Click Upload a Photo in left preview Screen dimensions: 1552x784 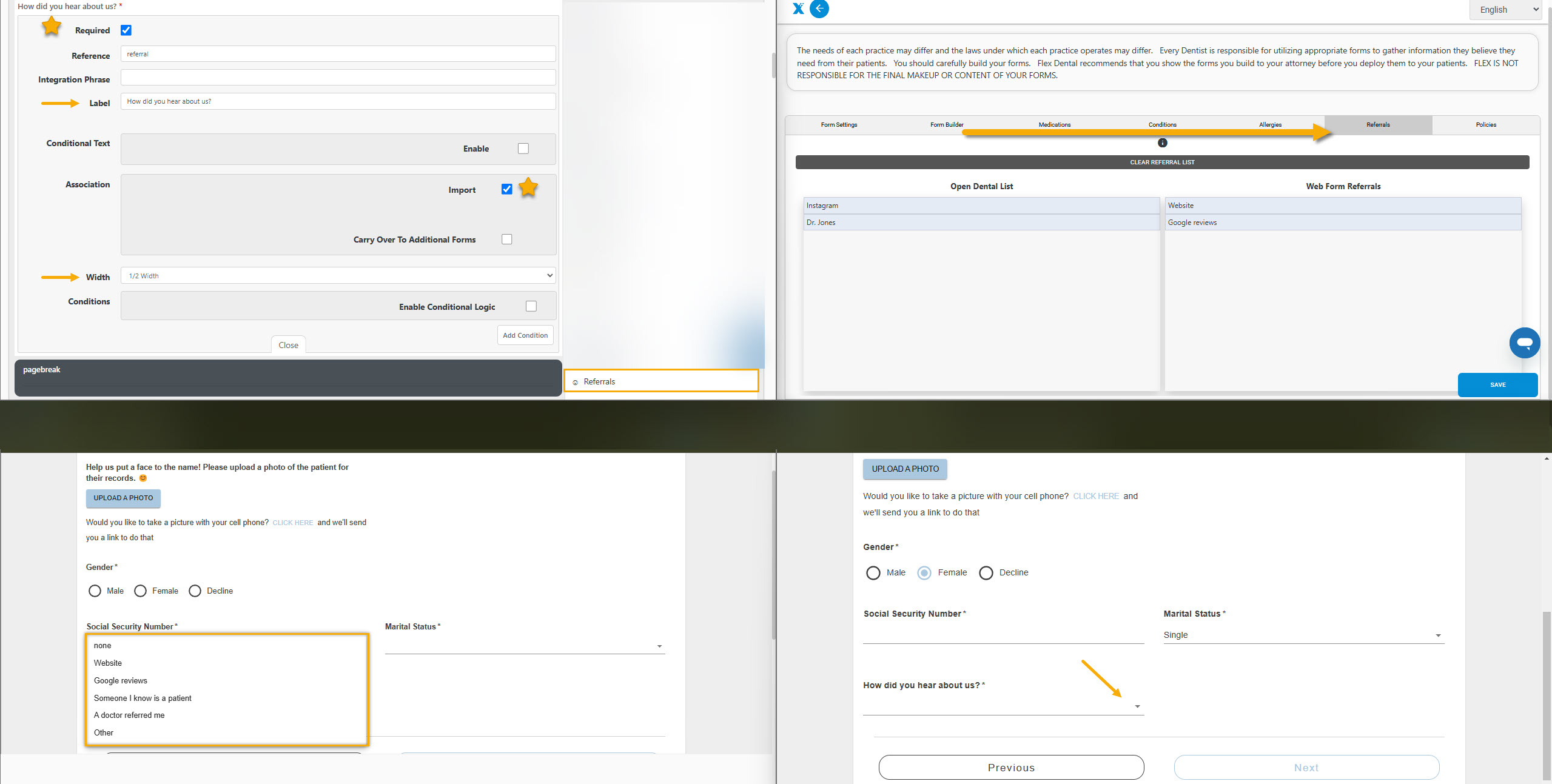point(123,498)
